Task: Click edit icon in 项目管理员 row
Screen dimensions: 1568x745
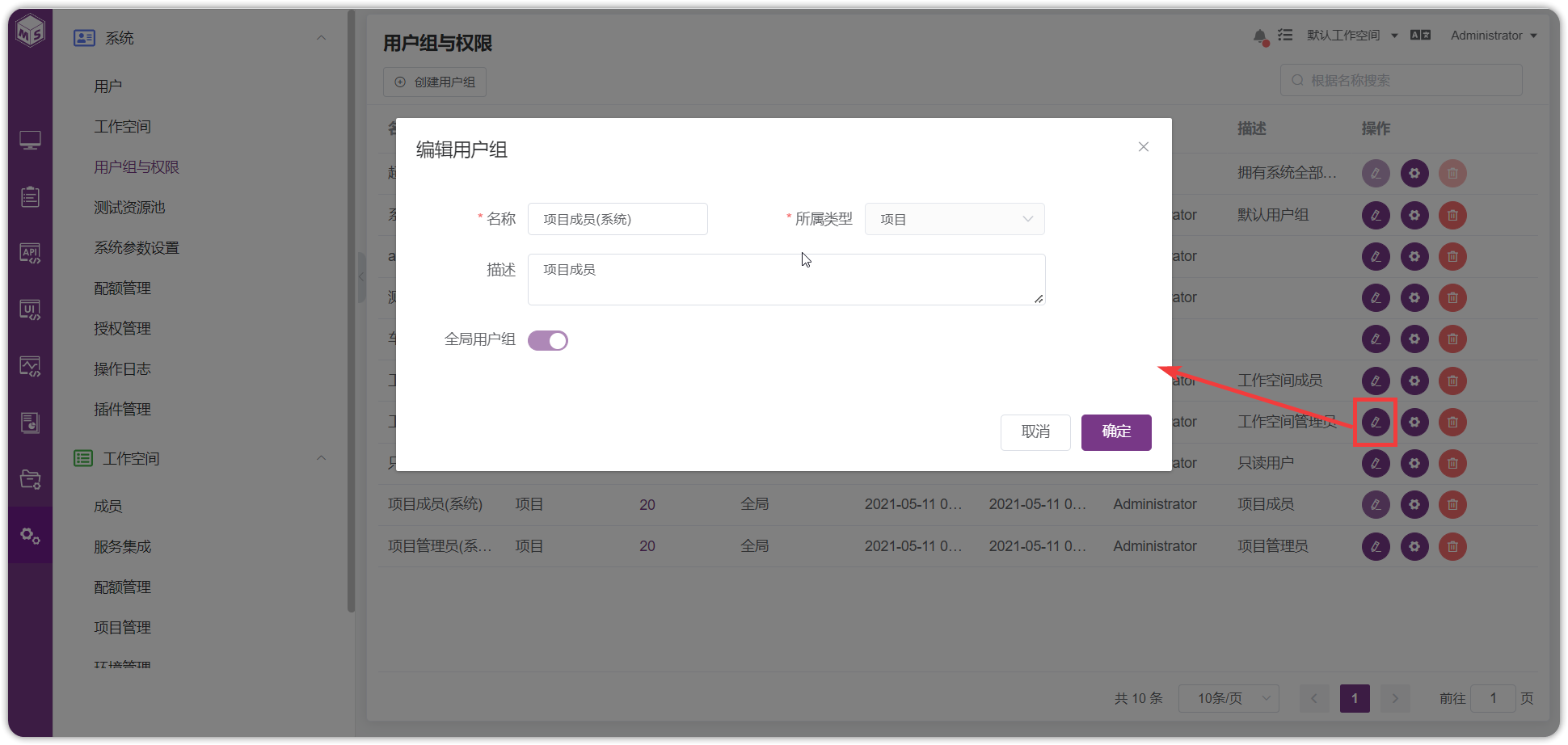Action: click(1376, 546)
